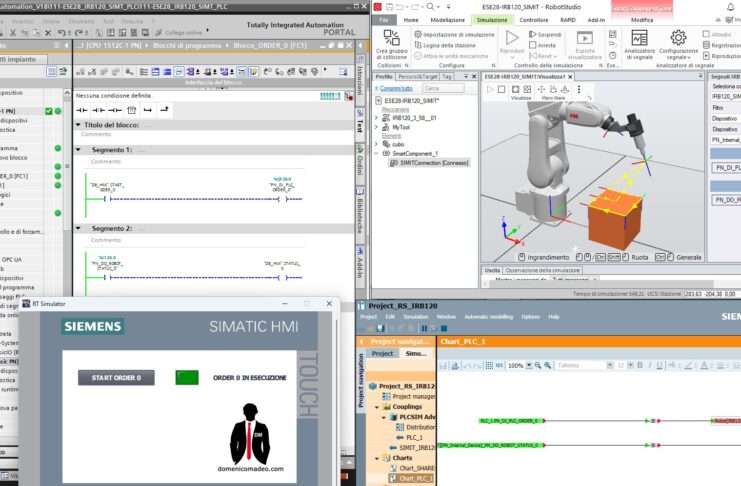Click the undo icon in TIA Portal toolbar
The width and height of the screenshot is (741, 486).
click(x=61, y=33)
